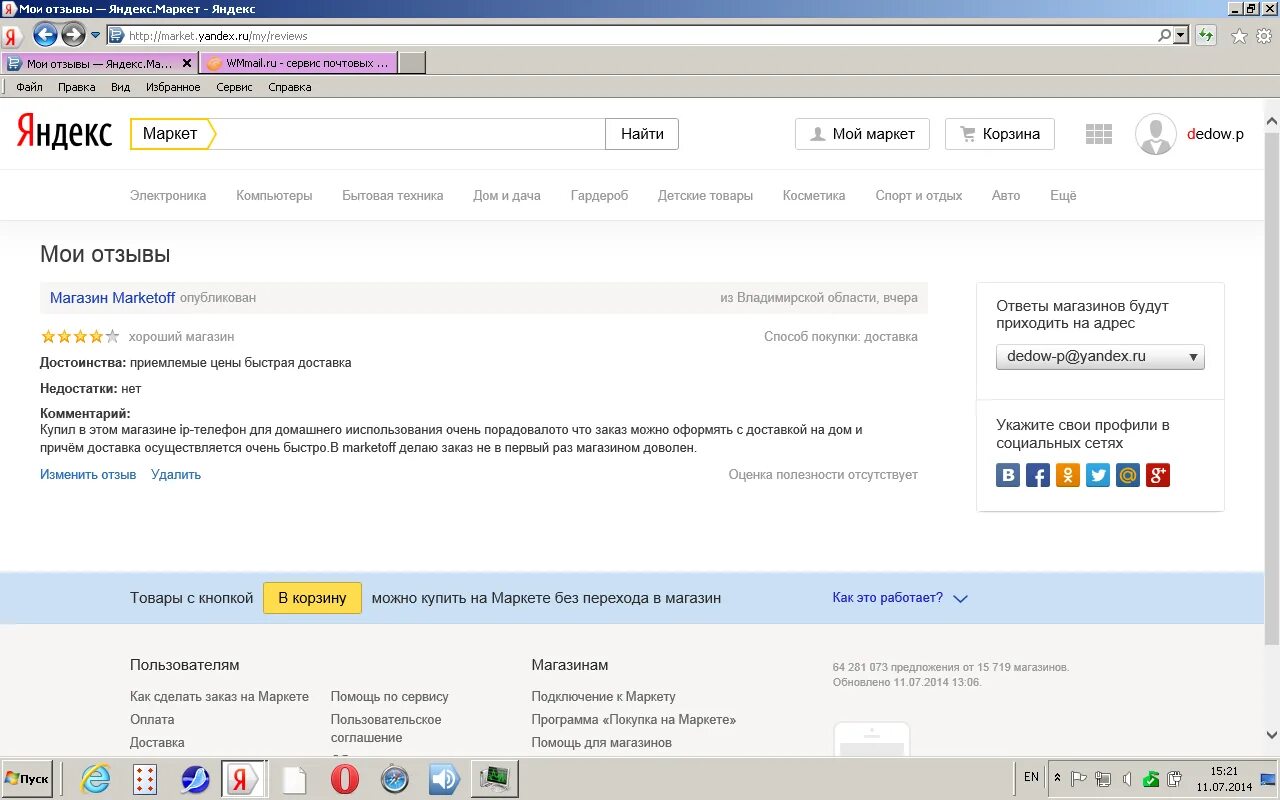Click the Яндекс logo
The height and width of the screenshot is (800, 1280).
[64, 133]
